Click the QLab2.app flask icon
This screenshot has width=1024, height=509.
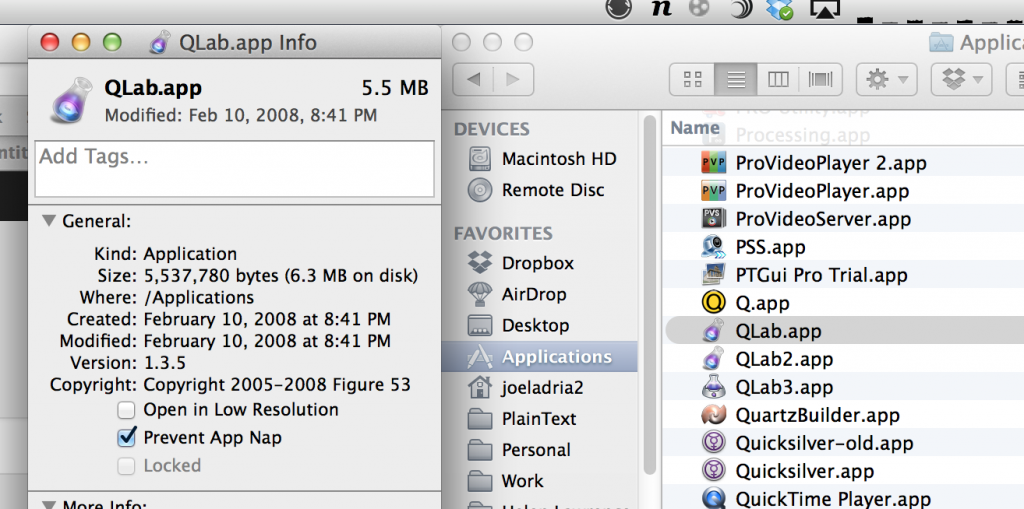coord(714,359)
